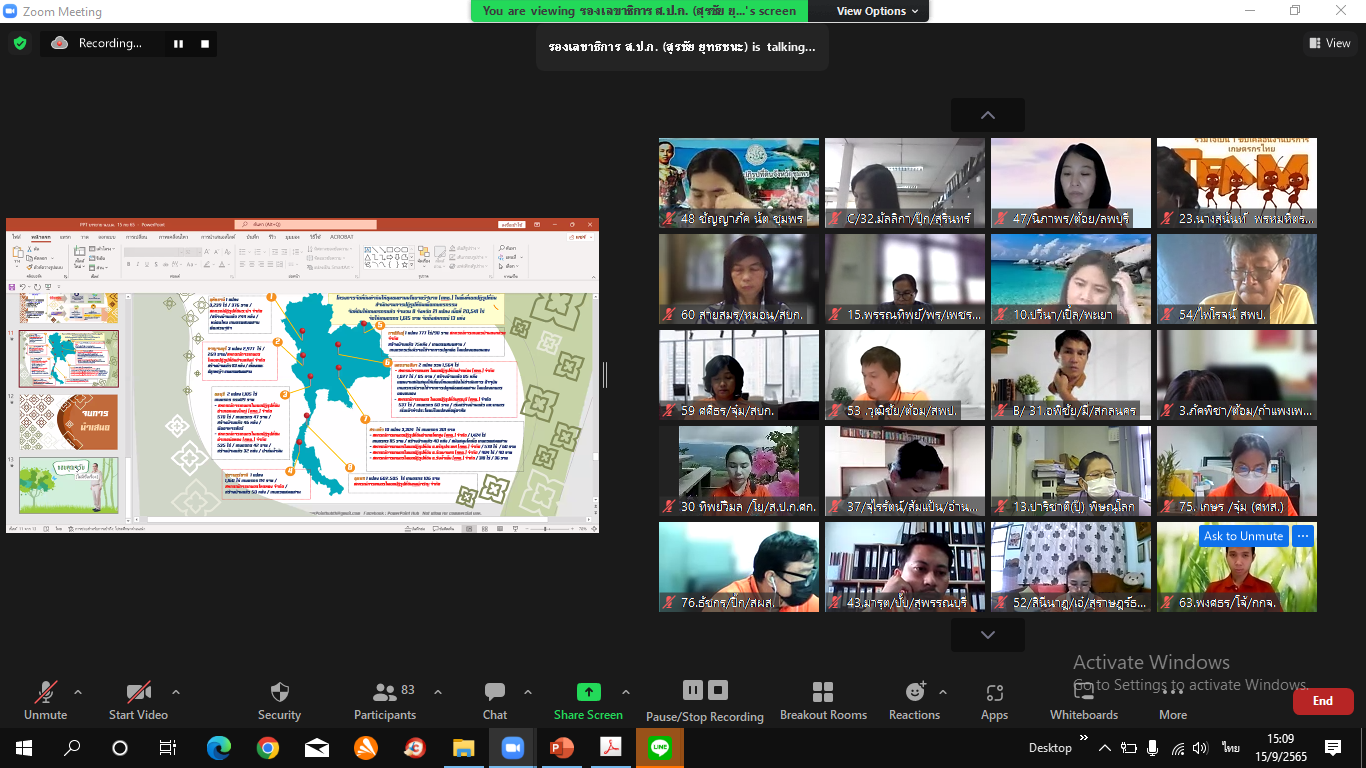Open Microsoft Edge from taskbar
The image size is (1366, 768).
point(218,747)
